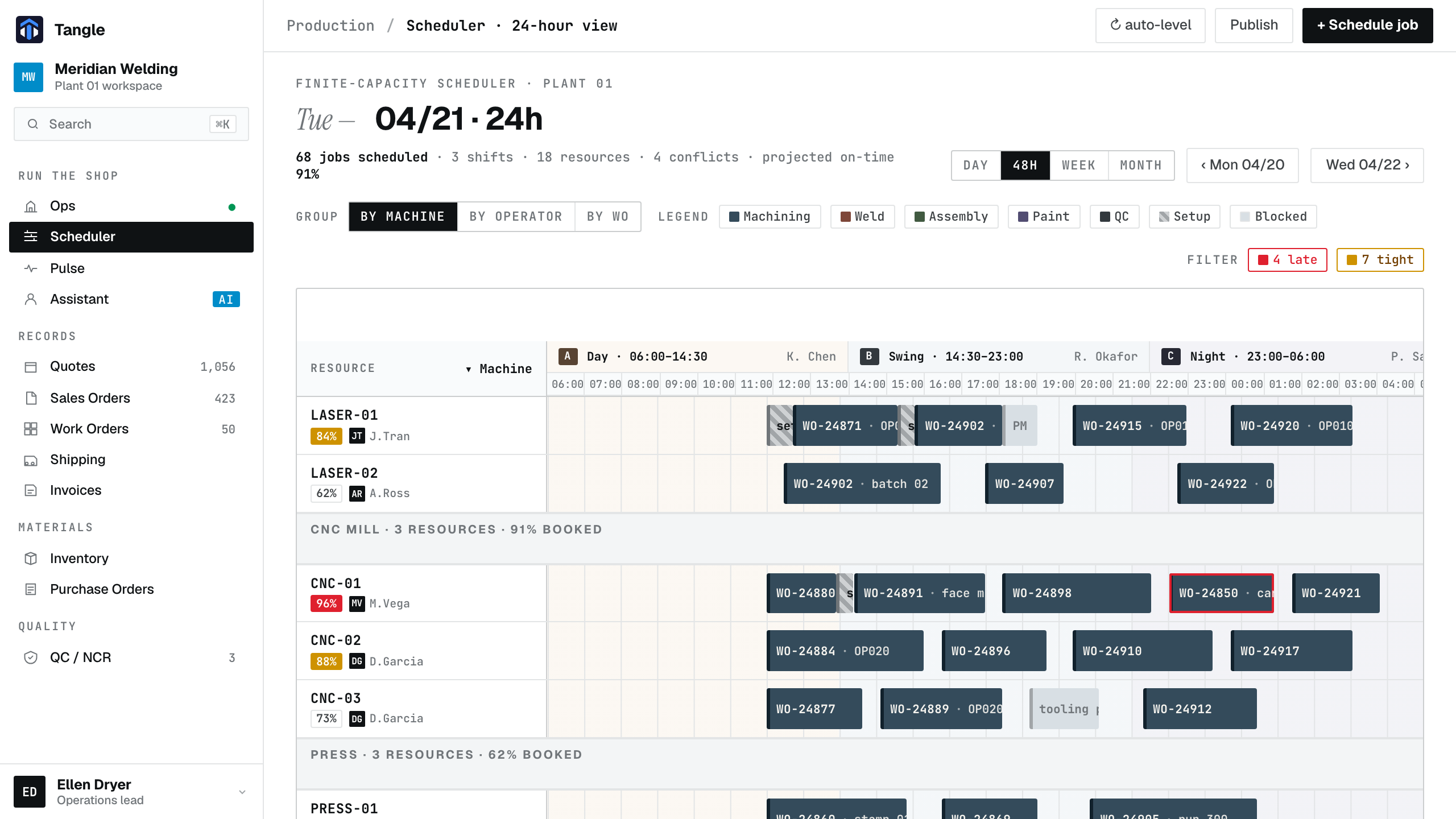Go to previous day Mon 04/20
The image size is (1456, 819).
1242,166
